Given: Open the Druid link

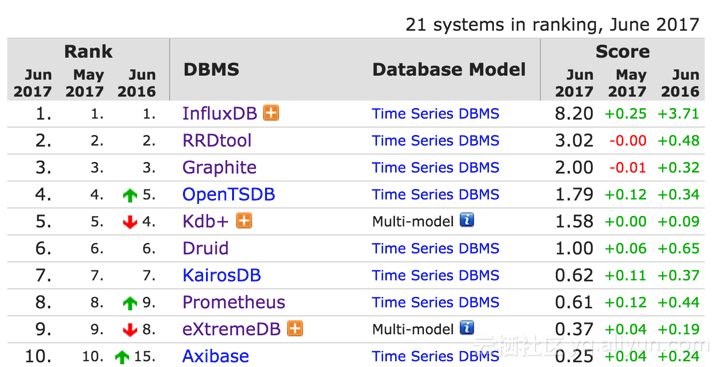Looking at the screenshot, I should (x=205, y=248).
